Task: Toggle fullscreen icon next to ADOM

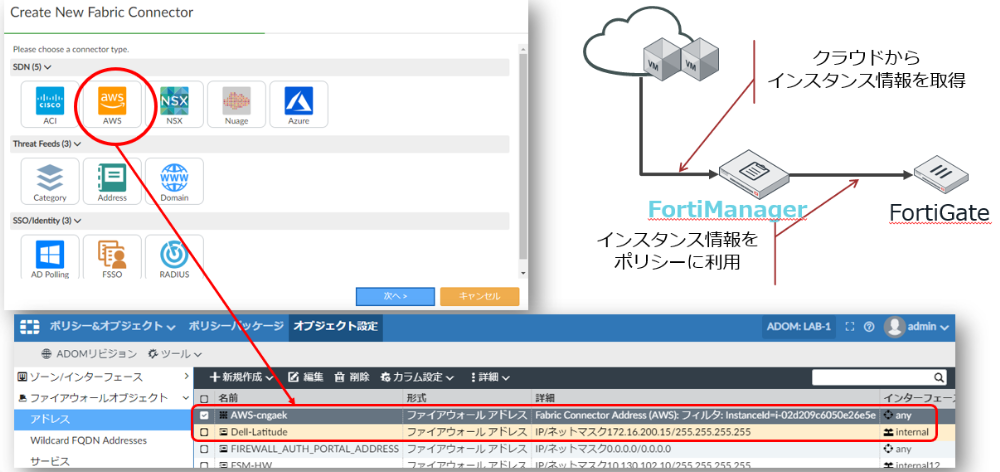Action: [849, 327]
